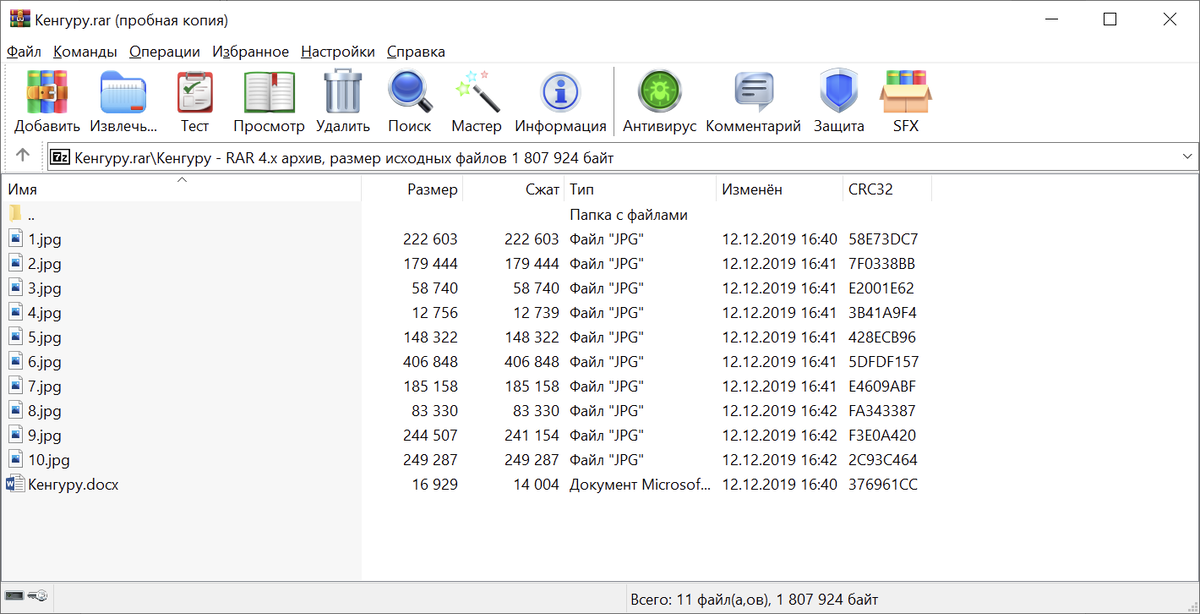Click packed size 12 739 for 4.jpg

coord(536,313)
